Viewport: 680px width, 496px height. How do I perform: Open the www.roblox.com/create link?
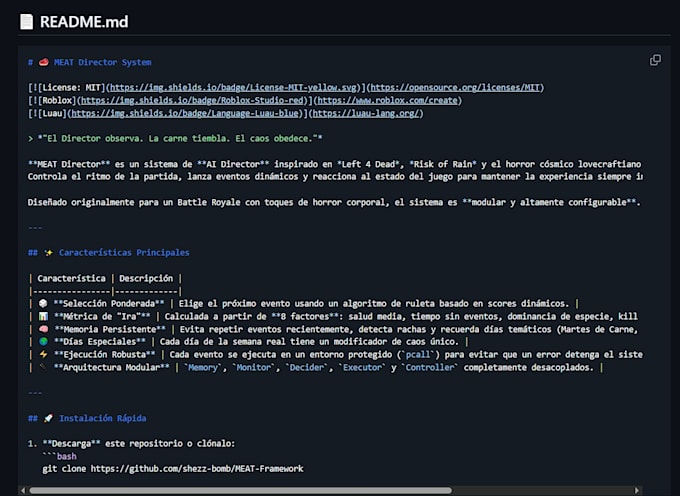tap(387, 101)
